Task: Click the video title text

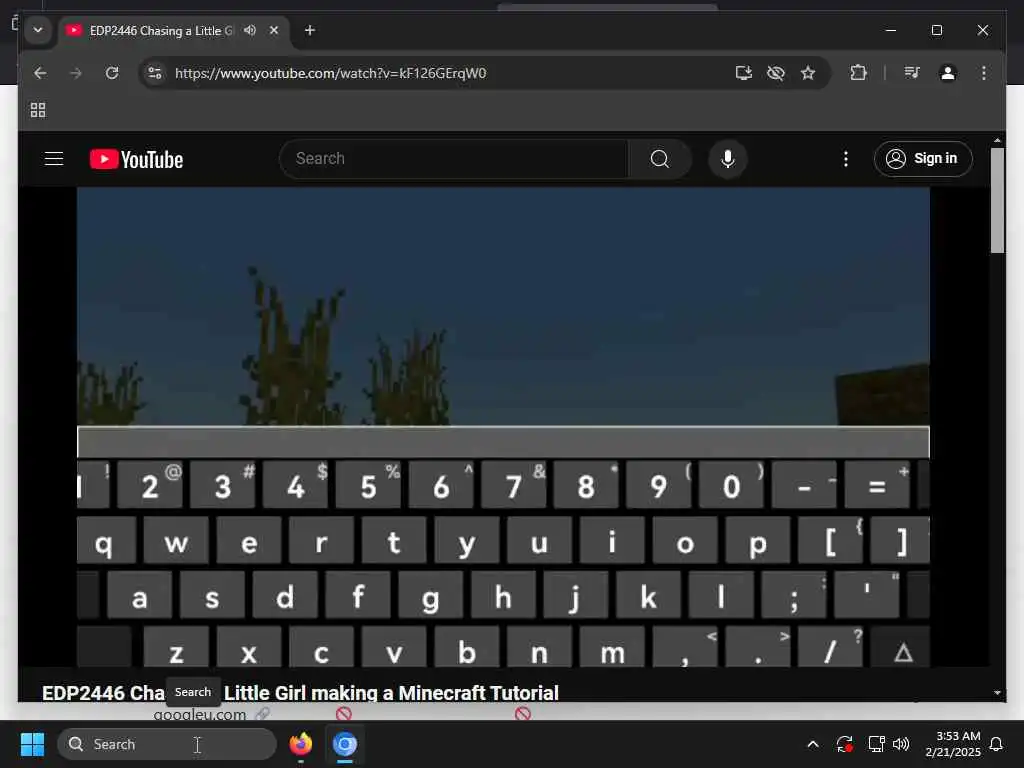Action: click(300, 693)
